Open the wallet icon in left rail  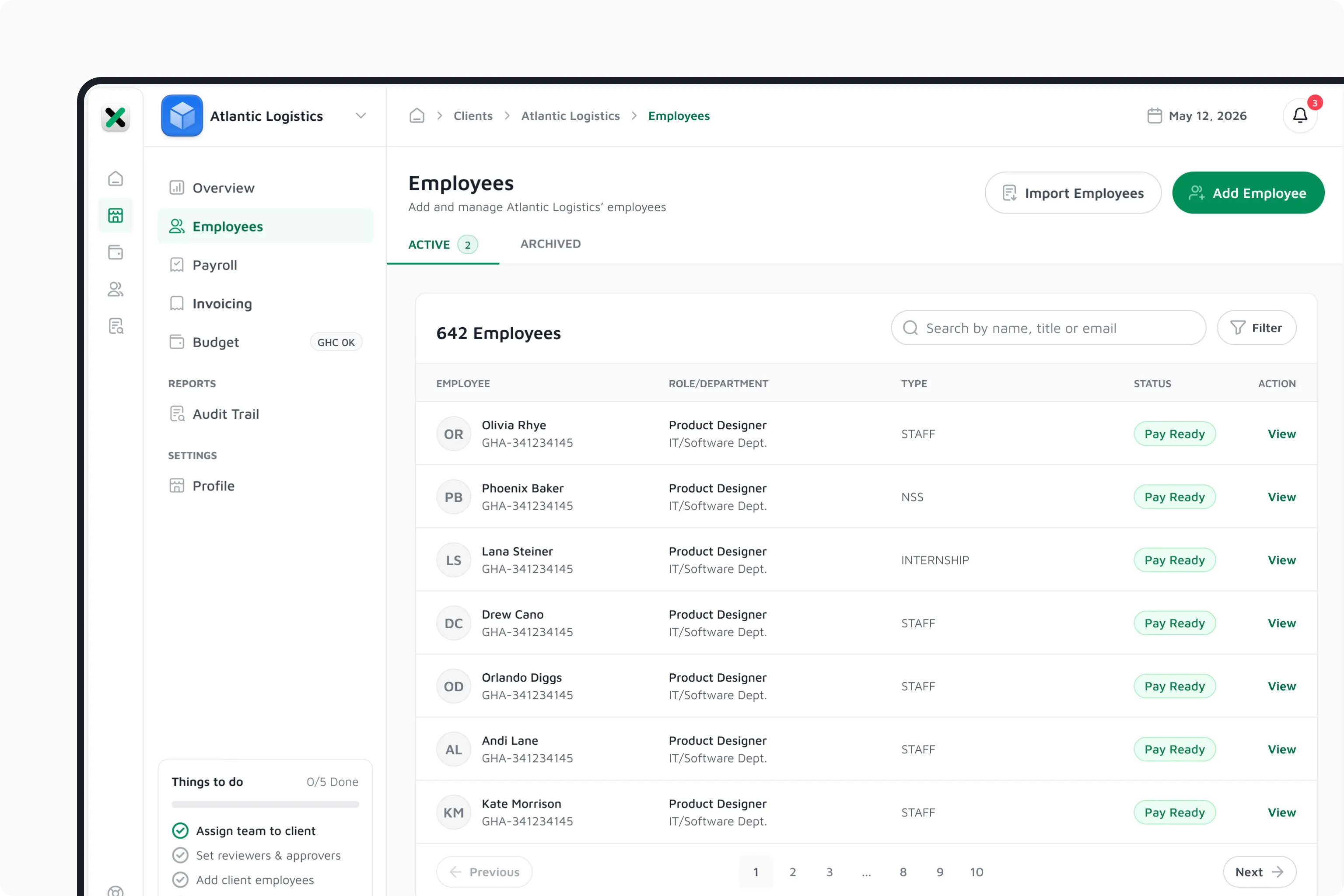click(x=115, y=252)
